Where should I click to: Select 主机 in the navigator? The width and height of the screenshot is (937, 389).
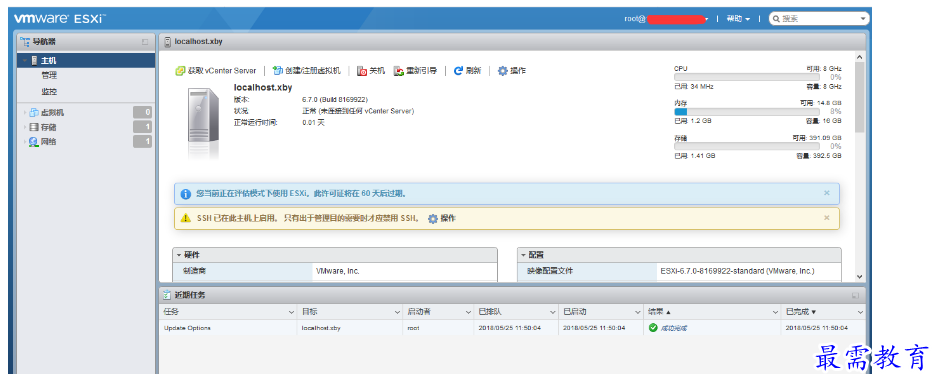pyautogui.click(x=87, y=60)
